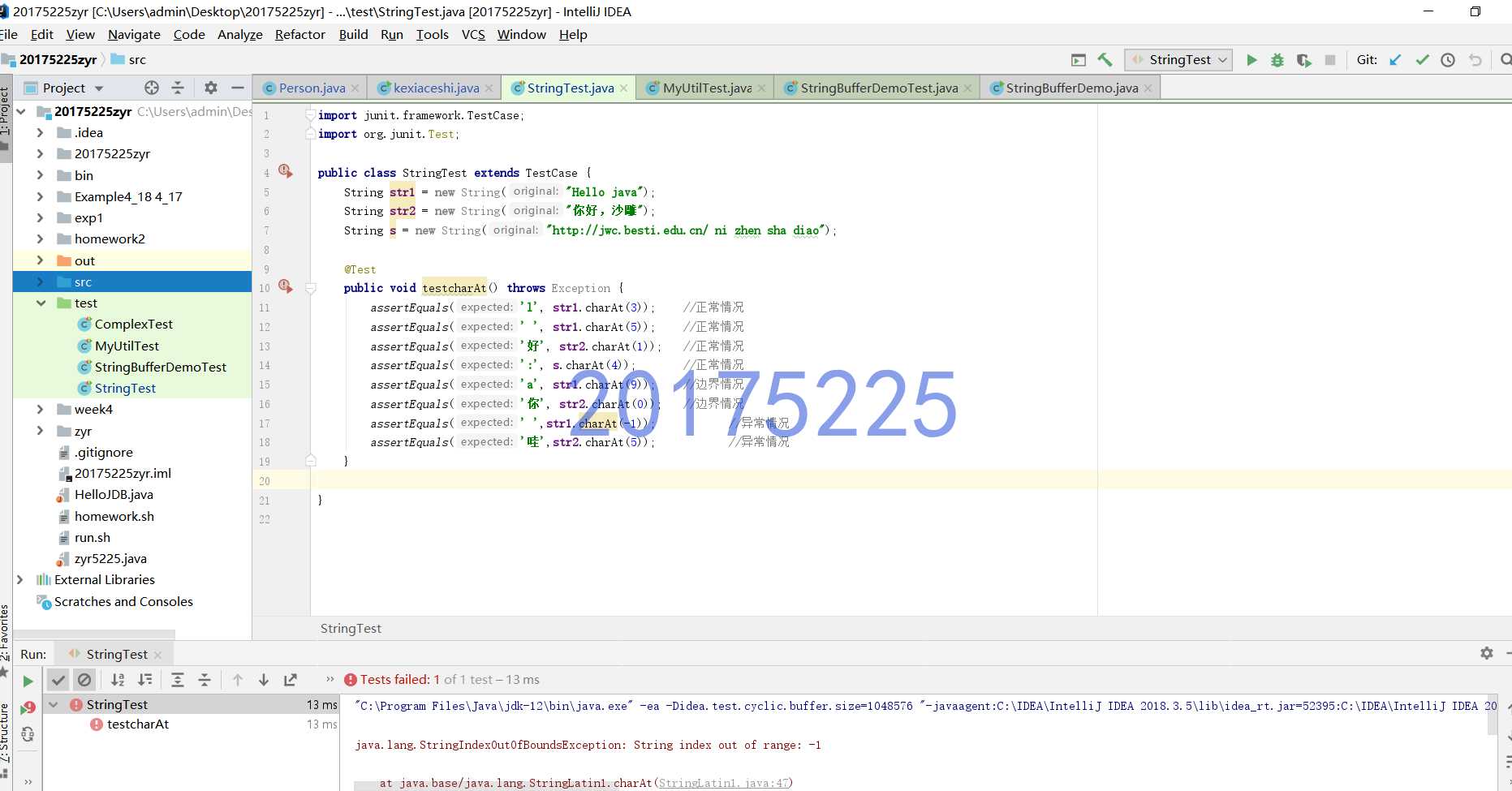The height and width of the screenshot is (791, 1512).
Task: Switch to the MyUtilTest.java tab
Action: pos(705,88)
